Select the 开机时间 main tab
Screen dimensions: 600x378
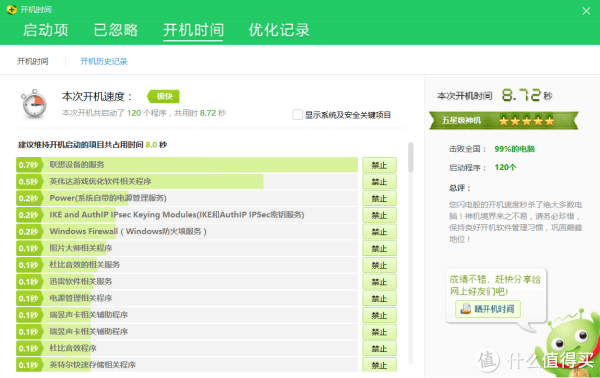point(193,30)
